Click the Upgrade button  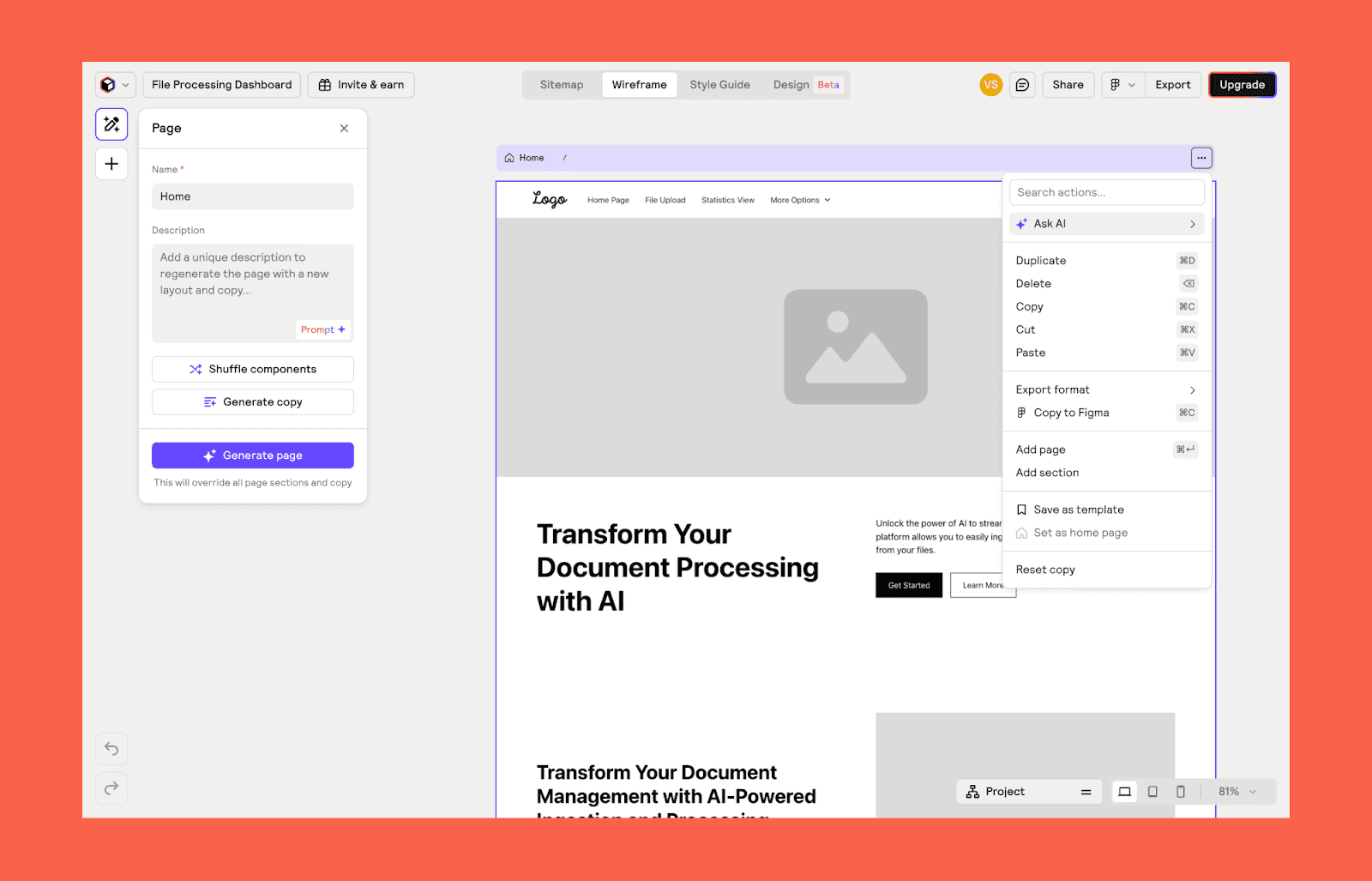(x=1242, y=84)
